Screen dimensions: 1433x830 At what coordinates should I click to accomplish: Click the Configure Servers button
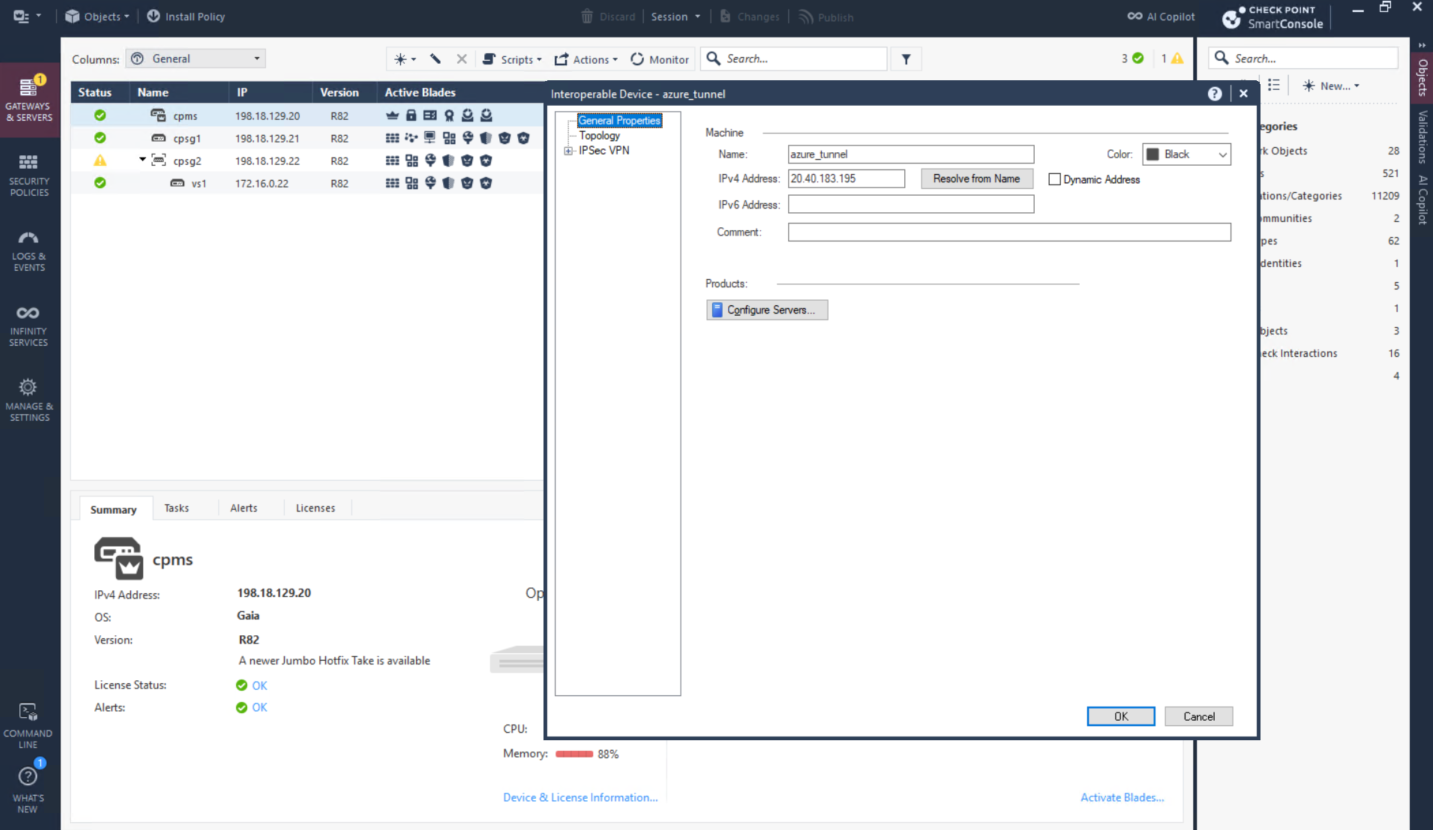[x=767, y=310]
